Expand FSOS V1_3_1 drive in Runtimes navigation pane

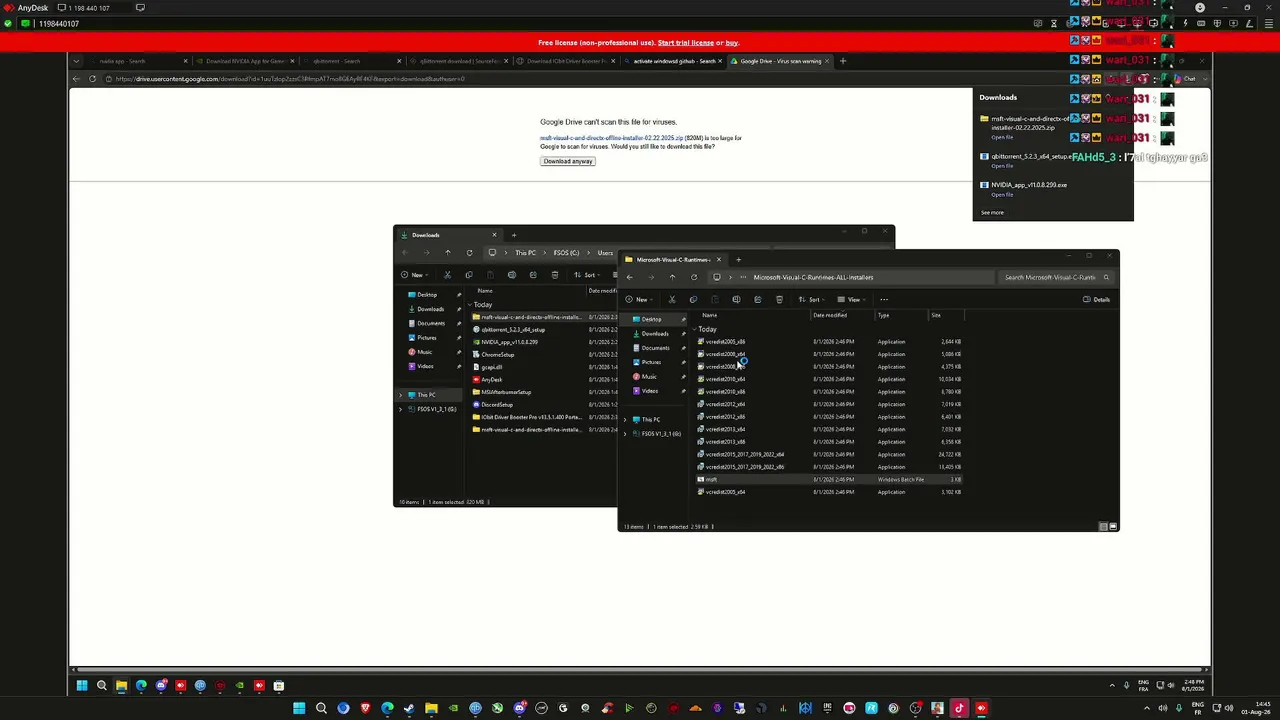tap(626, 434)
